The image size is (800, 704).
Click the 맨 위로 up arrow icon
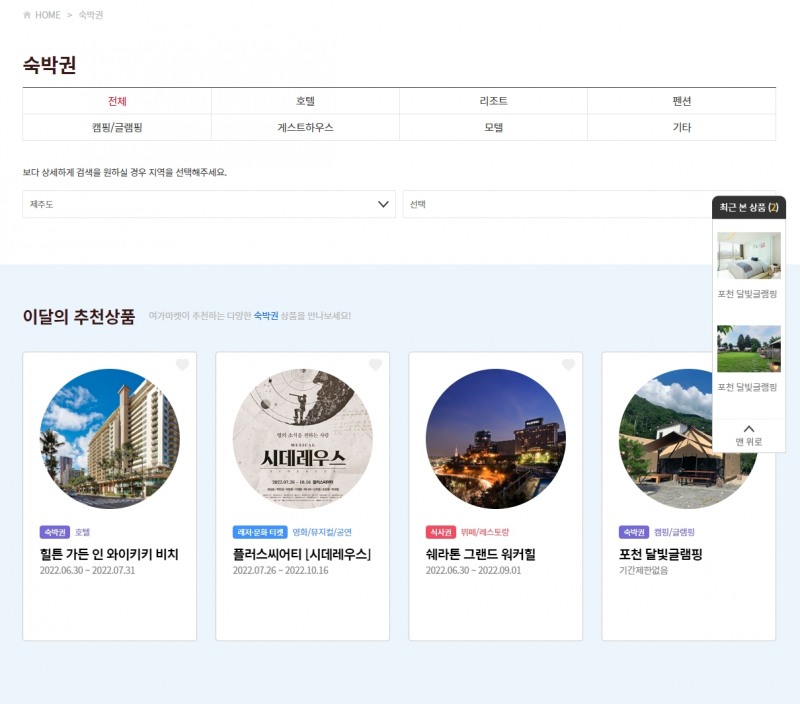coord(750,428)
